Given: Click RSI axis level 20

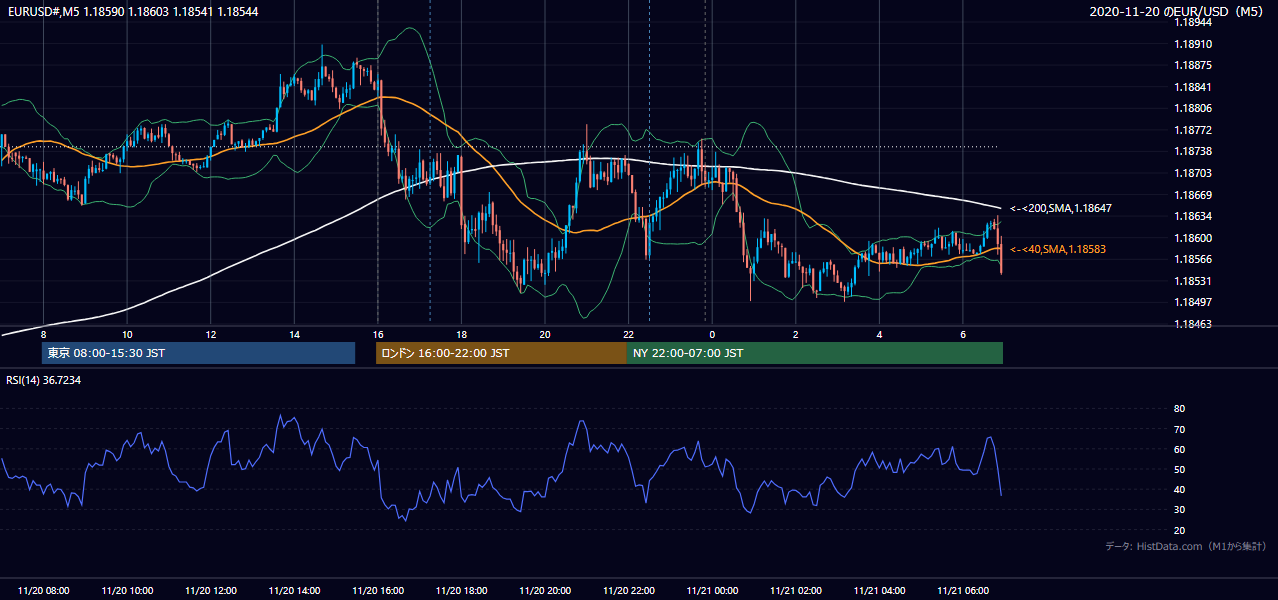Looking at the screenshot, I should [x=1179, y=530].
